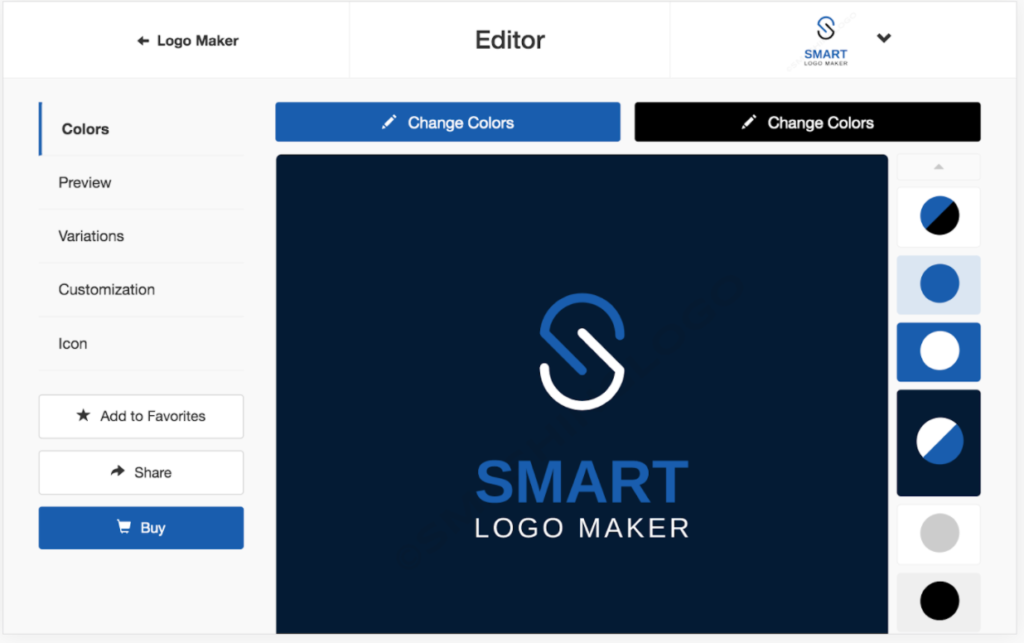Select the white-on-blue circle color variation
Viewport: 1024px width, 643px height.
click(938, 351)
